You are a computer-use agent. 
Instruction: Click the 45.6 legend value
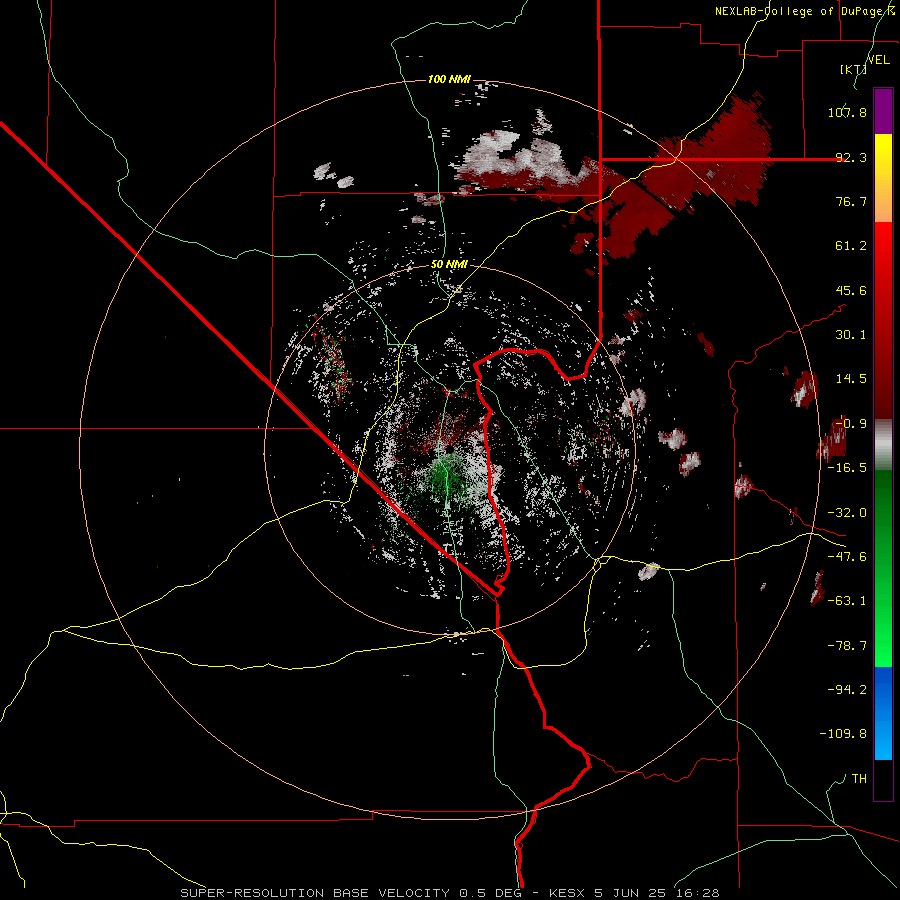point(851,290)
